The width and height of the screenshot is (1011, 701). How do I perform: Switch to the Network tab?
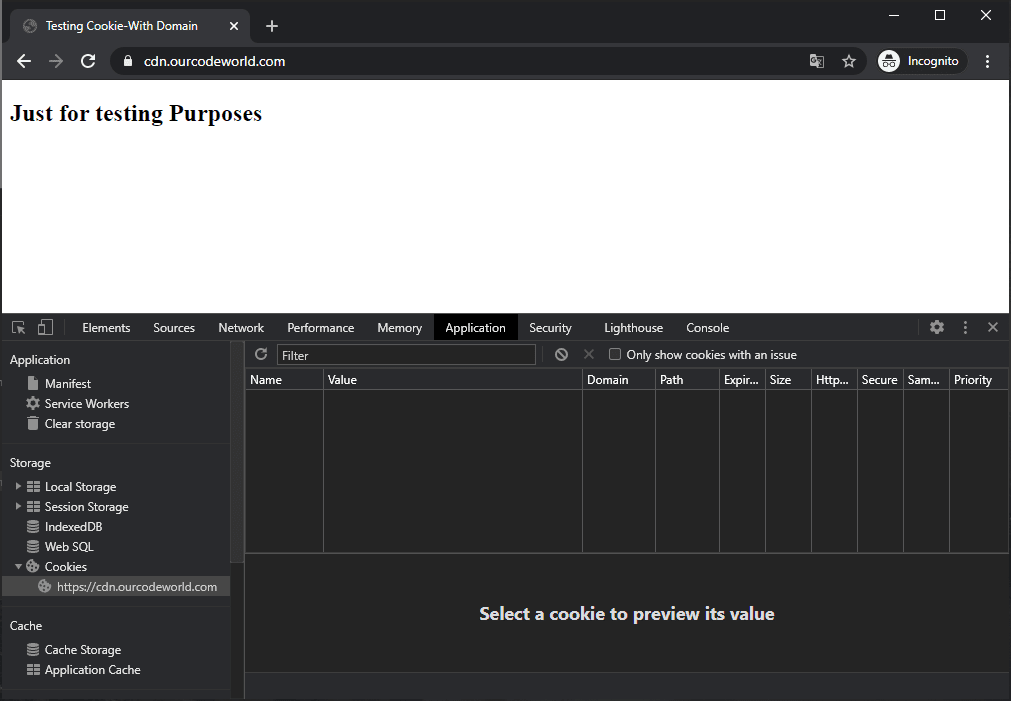[x=241, y=327]
